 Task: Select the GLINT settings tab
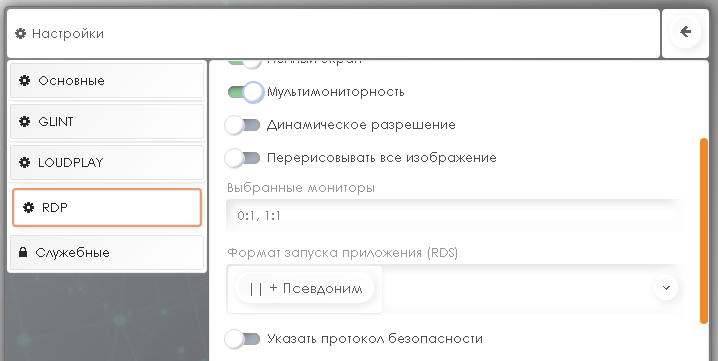pyautogui.click(x=107, y=121)
